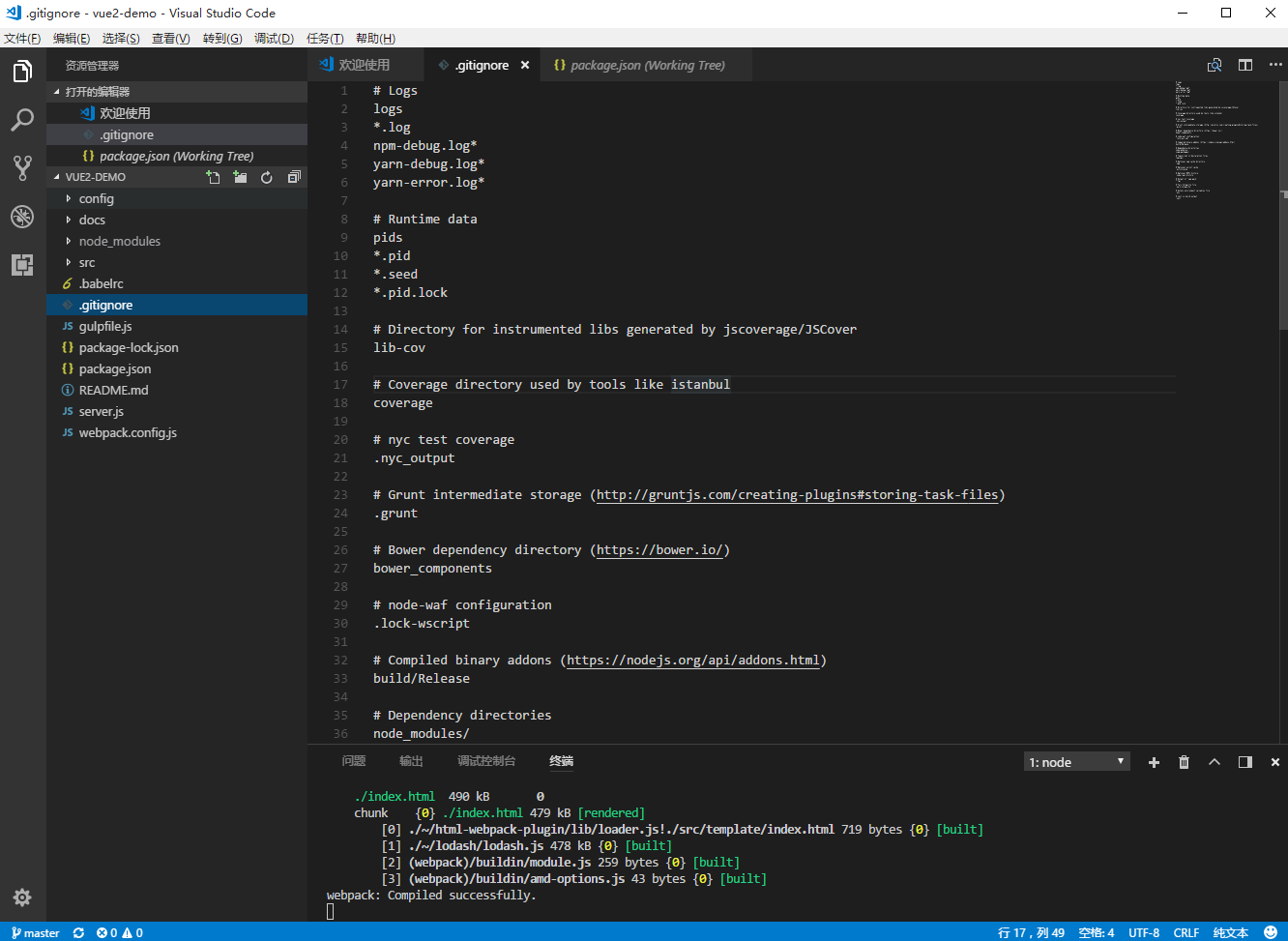Change file encoding UTF-8
Viewport: 1288px width, 941px height.
tap(1144, 932)
